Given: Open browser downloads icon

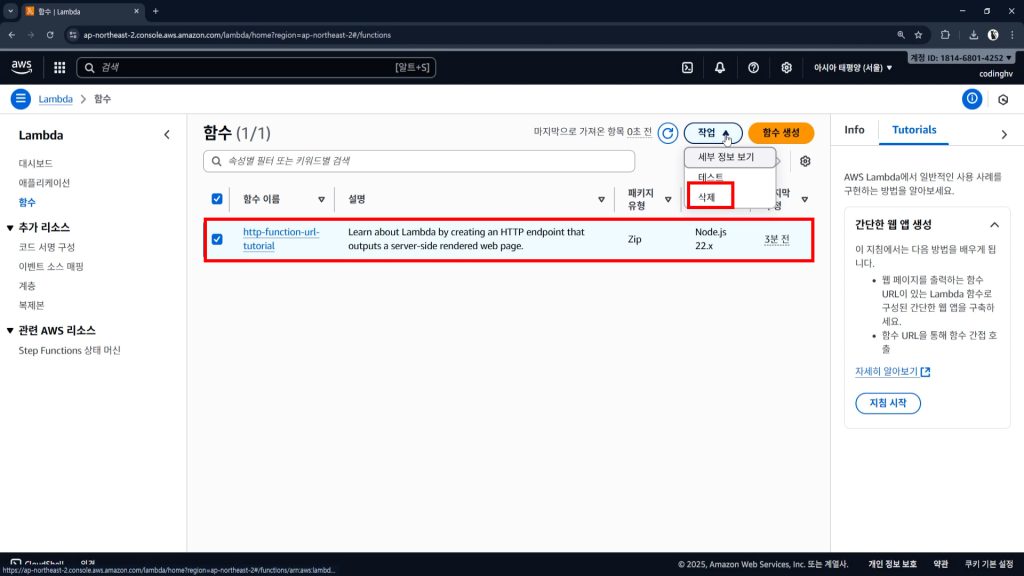Looking at the screenshot, I should click(973, 35).
